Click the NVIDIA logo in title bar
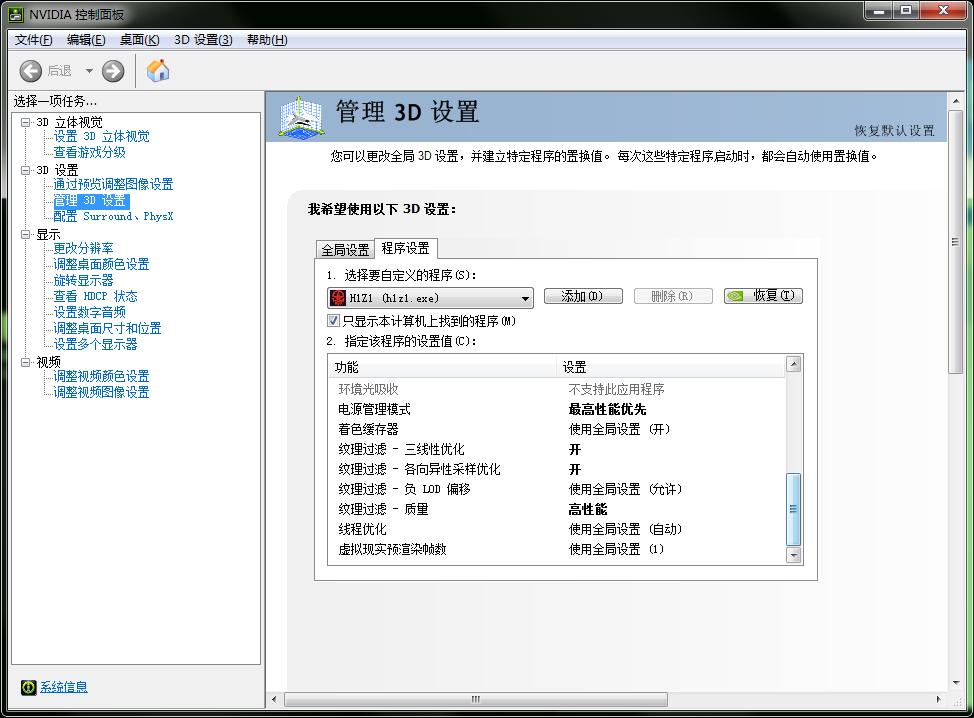 (12, 13)
